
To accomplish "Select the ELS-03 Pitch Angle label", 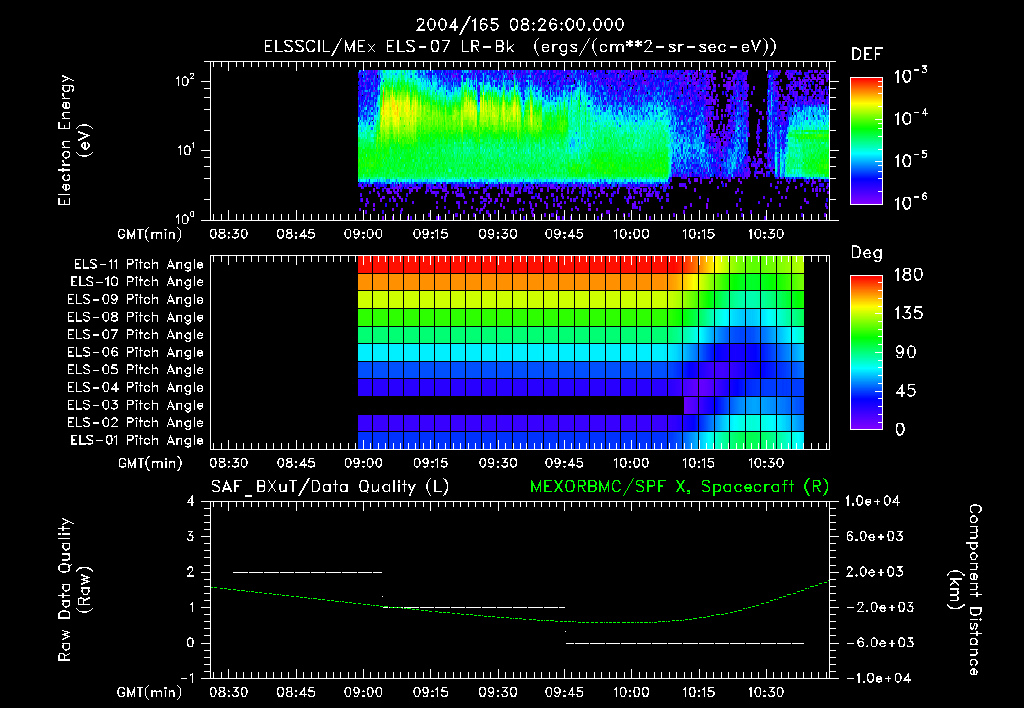I will (136, 405).
